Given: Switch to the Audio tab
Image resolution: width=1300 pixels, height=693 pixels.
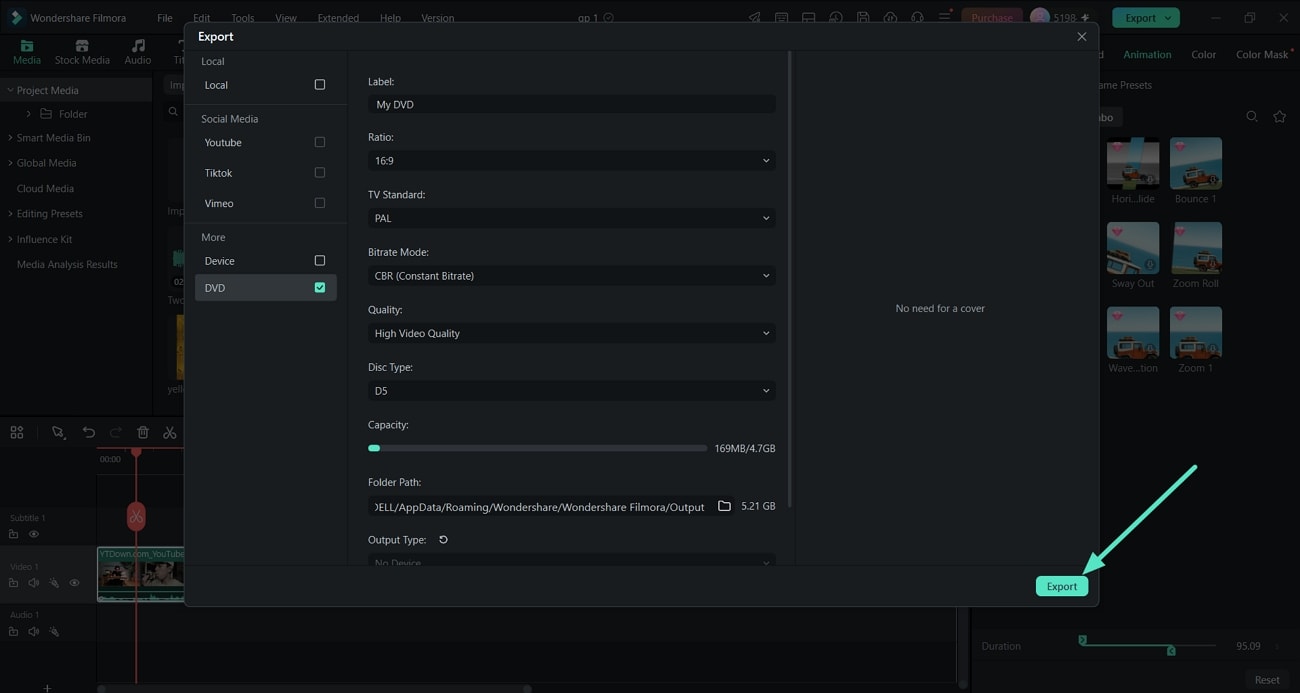Looking at the screenshot, I should pyautogui.click(x=138, y=53).
